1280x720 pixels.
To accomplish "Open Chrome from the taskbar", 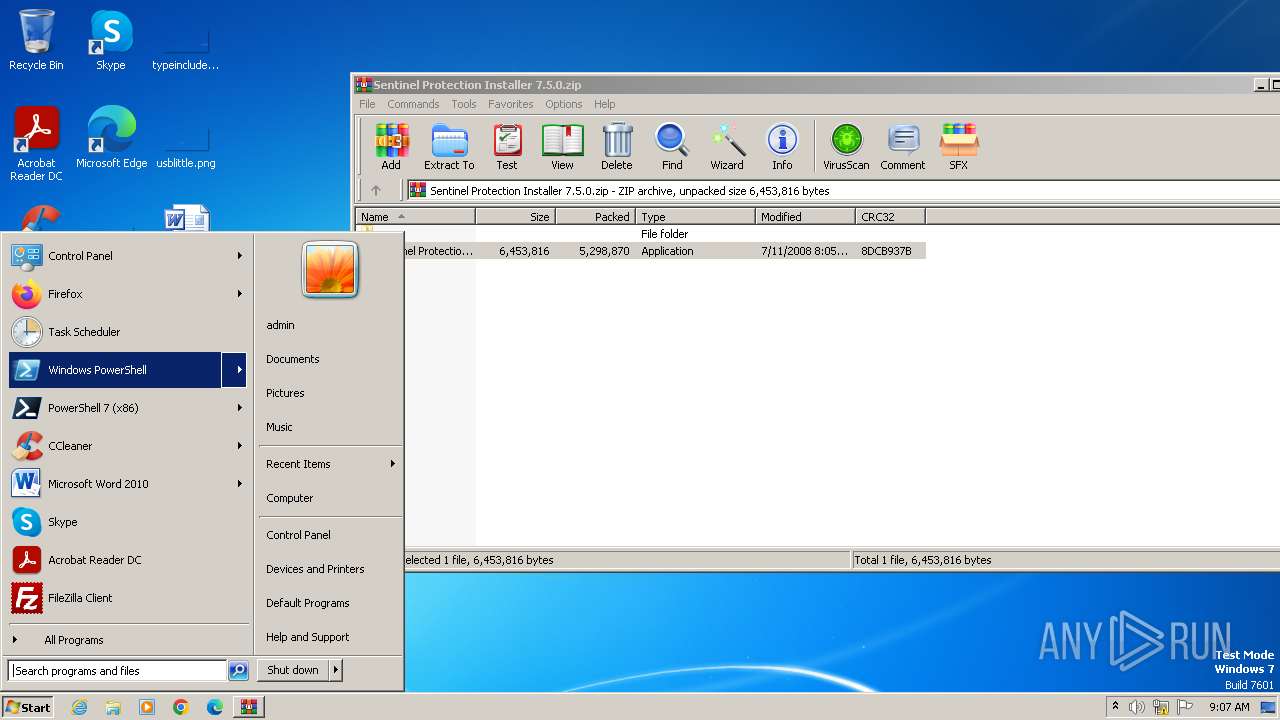I will (181, 707).
